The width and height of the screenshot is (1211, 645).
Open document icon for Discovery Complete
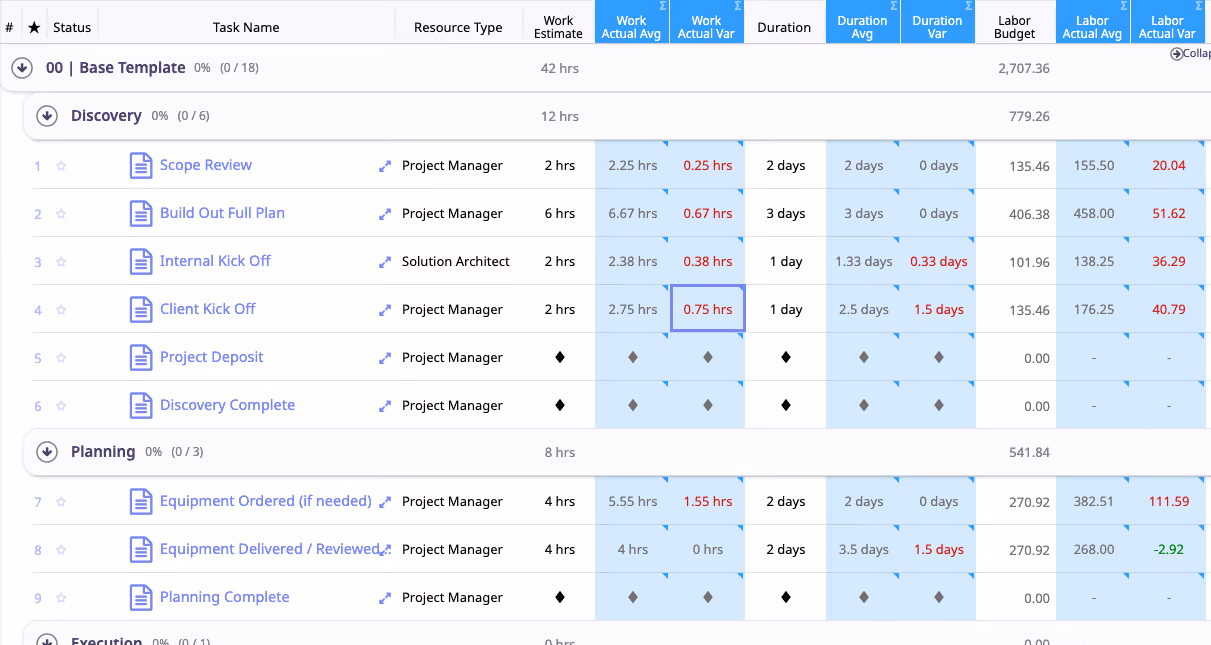pyautogui.click(x=141, y=405)
